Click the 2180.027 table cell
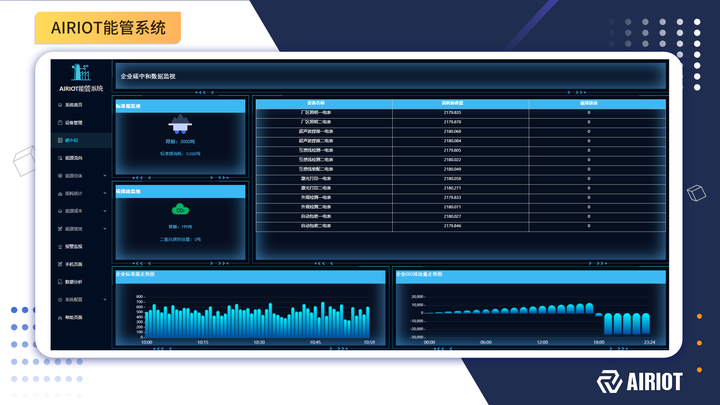720x405 pixels. pyautogui.click(x=452, y=216)
